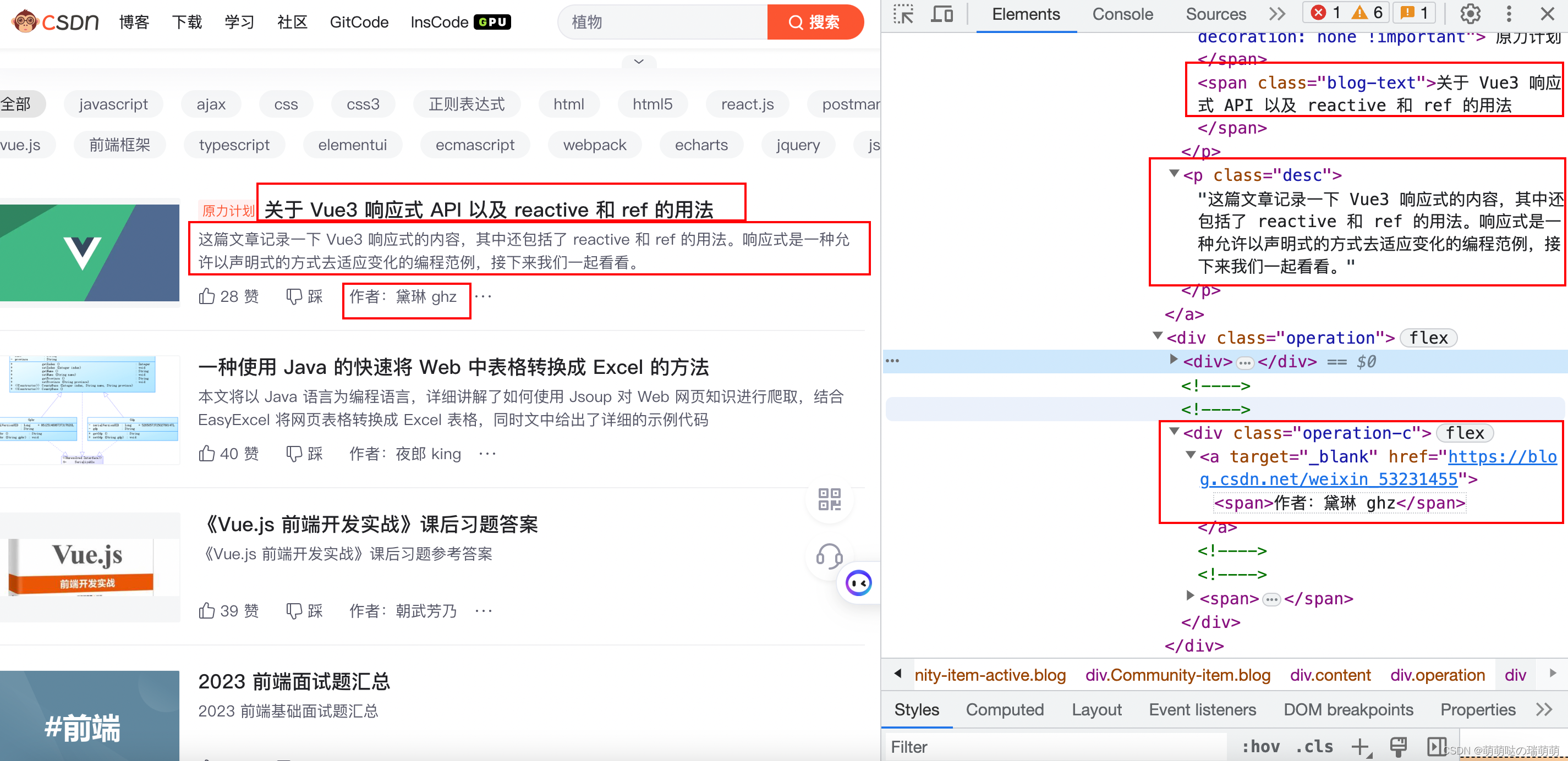Select the Computed tab in DevTools
Screen dimensions: 1568x761
coord(1002,712)
